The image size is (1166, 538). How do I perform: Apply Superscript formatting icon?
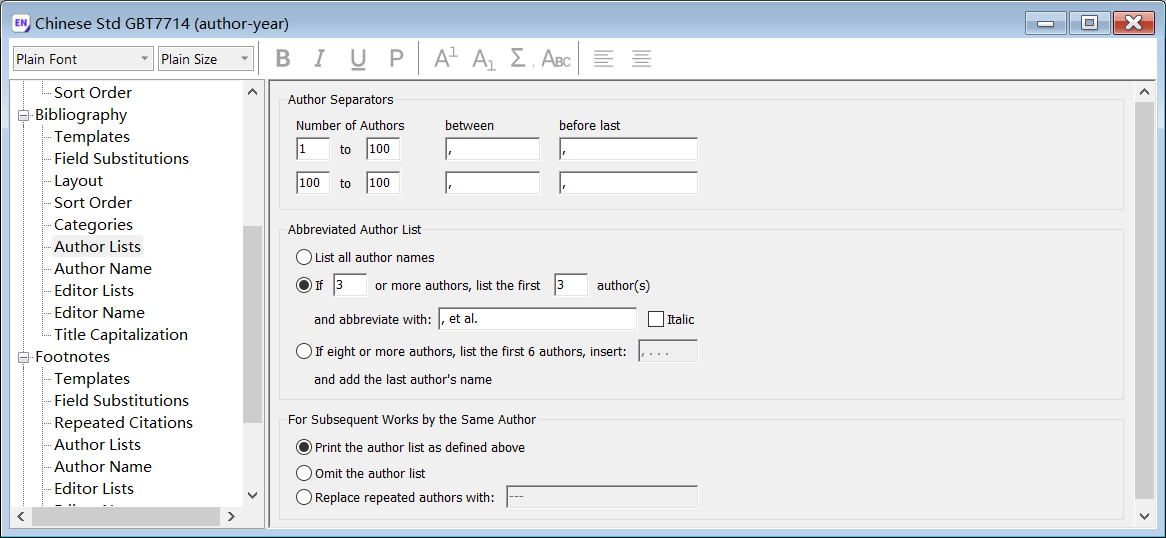coord(445,59)
